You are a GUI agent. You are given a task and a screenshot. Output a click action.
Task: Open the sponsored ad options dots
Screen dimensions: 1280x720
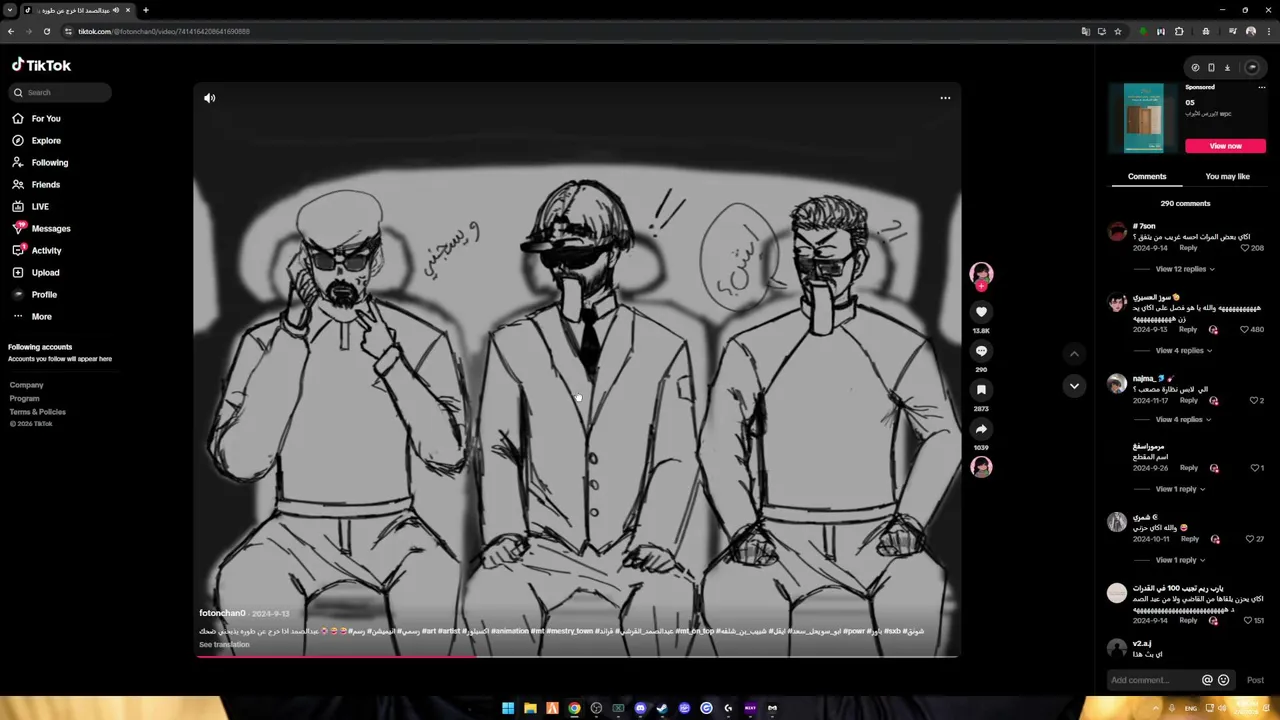pyautogui.click(x=1261, y=88)
